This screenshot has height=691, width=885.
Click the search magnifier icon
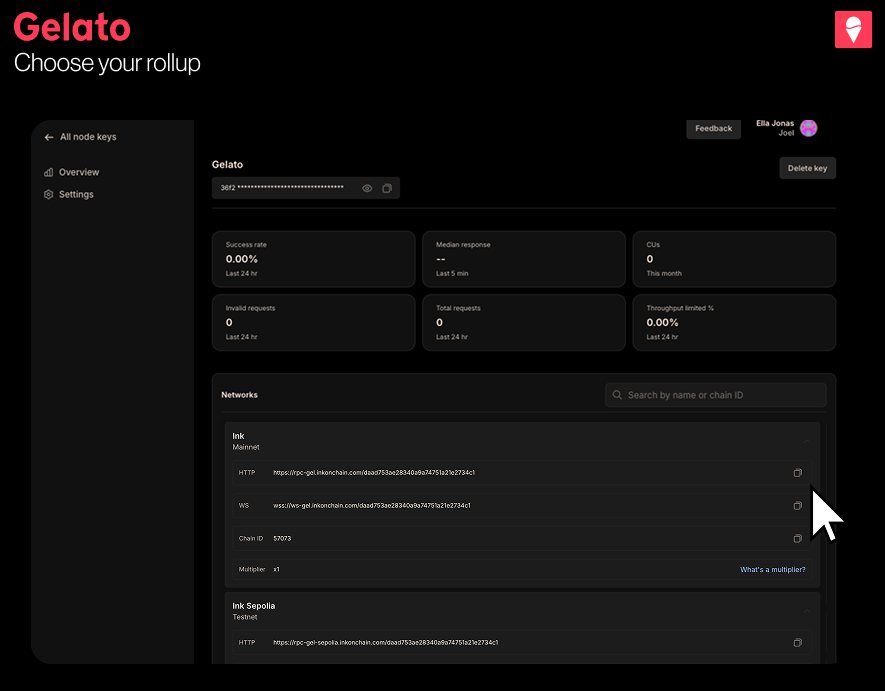[x=617, y=395]
